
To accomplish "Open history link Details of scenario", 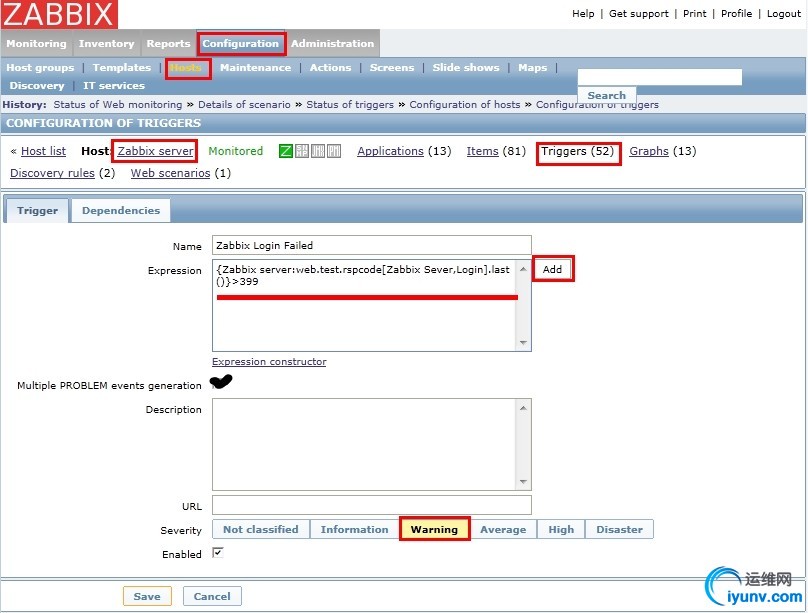I will click(244, 105).
